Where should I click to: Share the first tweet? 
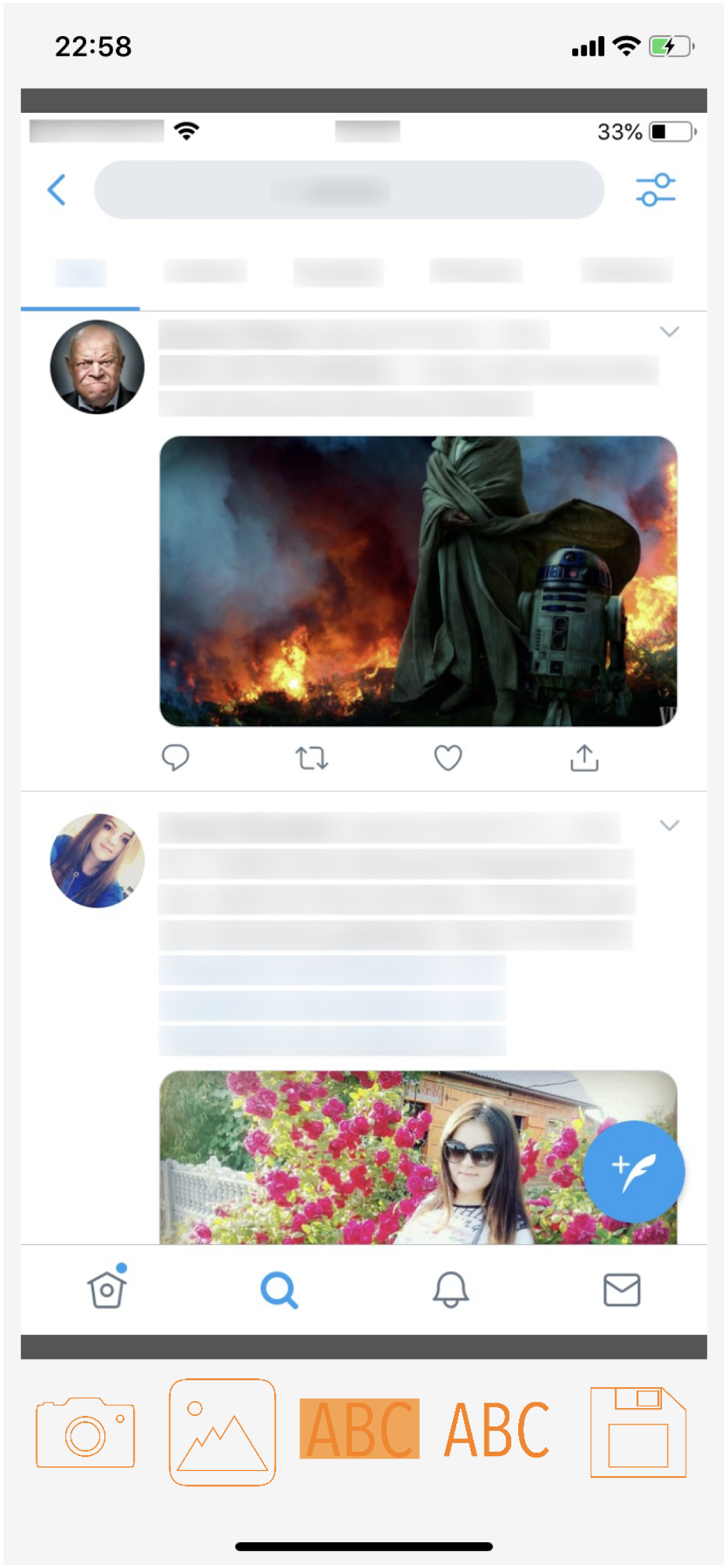coord(585,757)
